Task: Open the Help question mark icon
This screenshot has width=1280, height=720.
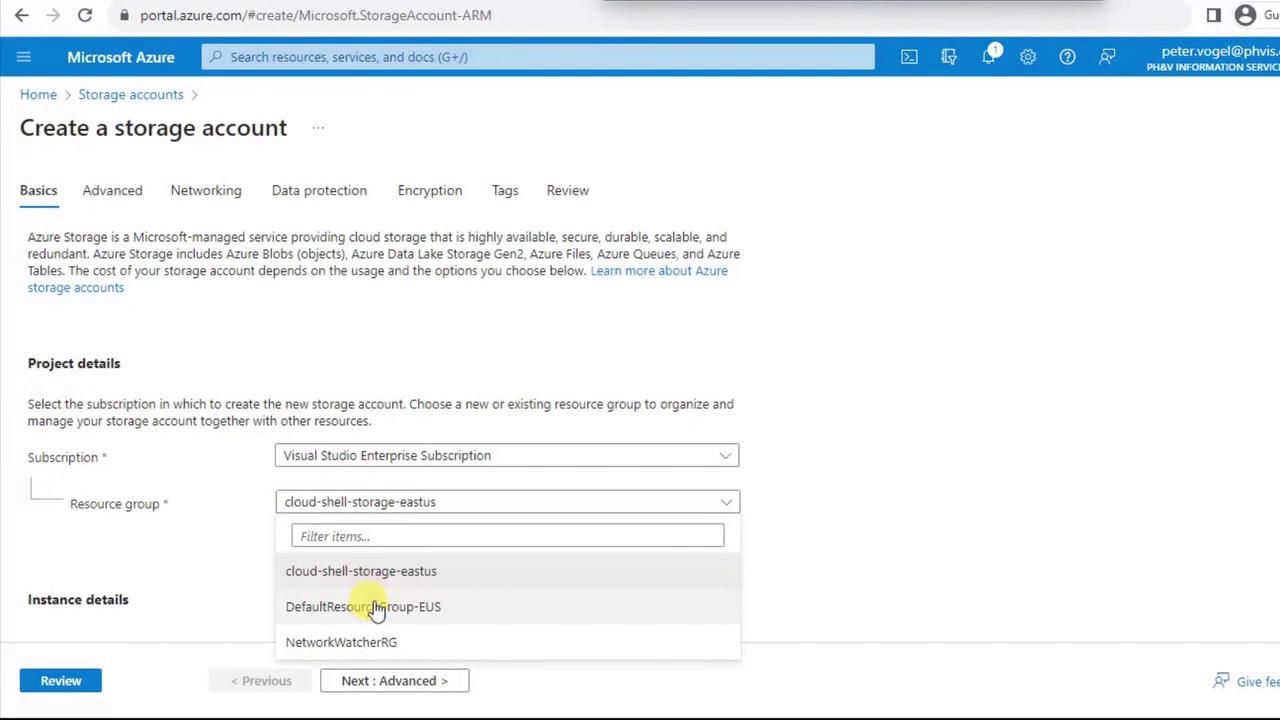Action: (x=1068, y=57)
